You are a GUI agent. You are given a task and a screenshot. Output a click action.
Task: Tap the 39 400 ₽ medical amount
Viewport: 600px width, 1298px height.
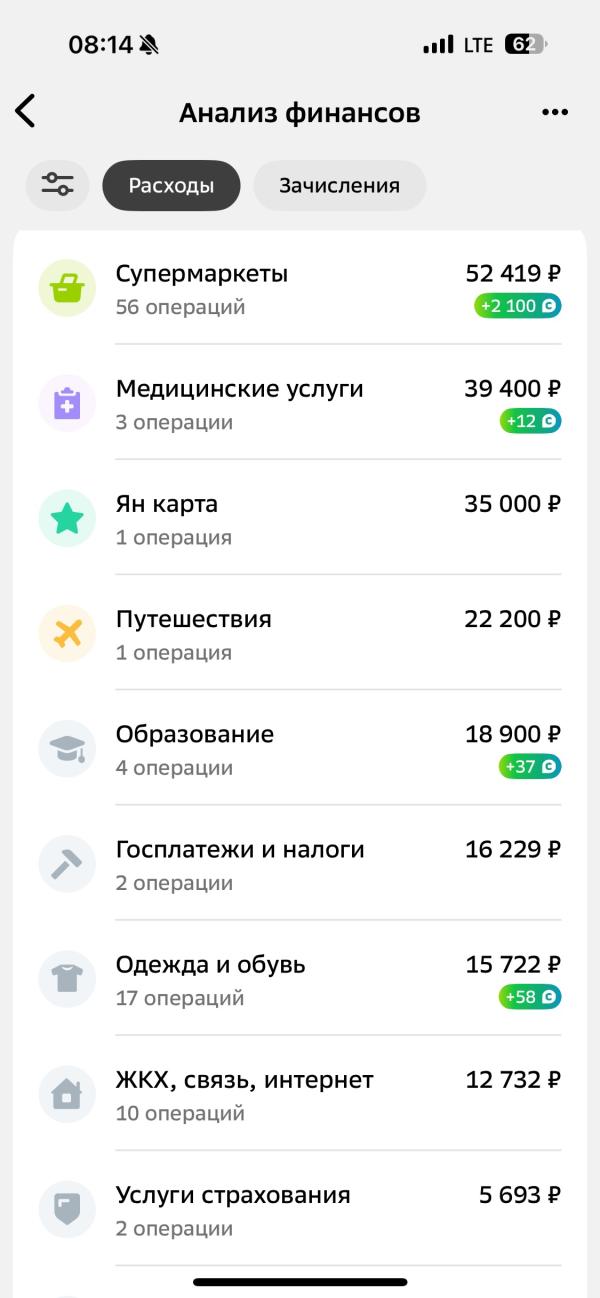tap(512, 389)
